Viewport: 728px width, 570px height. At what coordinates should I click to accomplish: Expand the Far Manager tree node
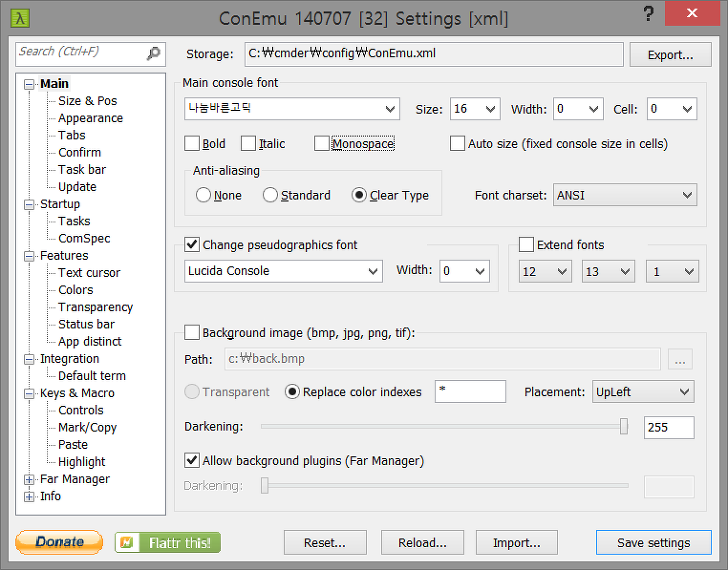pyautogui.click(x=29, y=479)
